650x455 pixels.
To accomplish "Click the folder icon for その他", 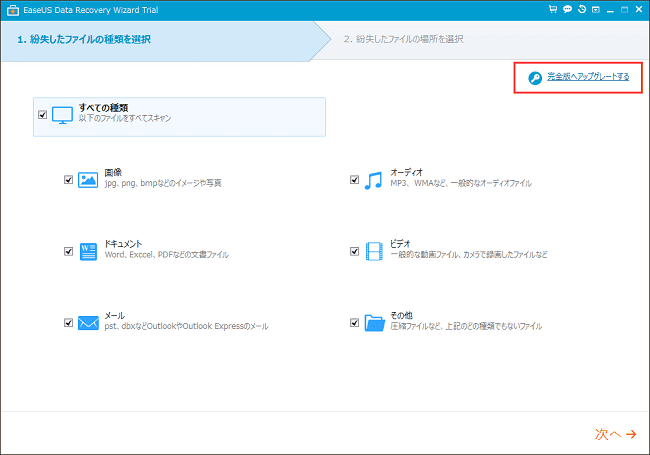I will (x=375, y=323).
